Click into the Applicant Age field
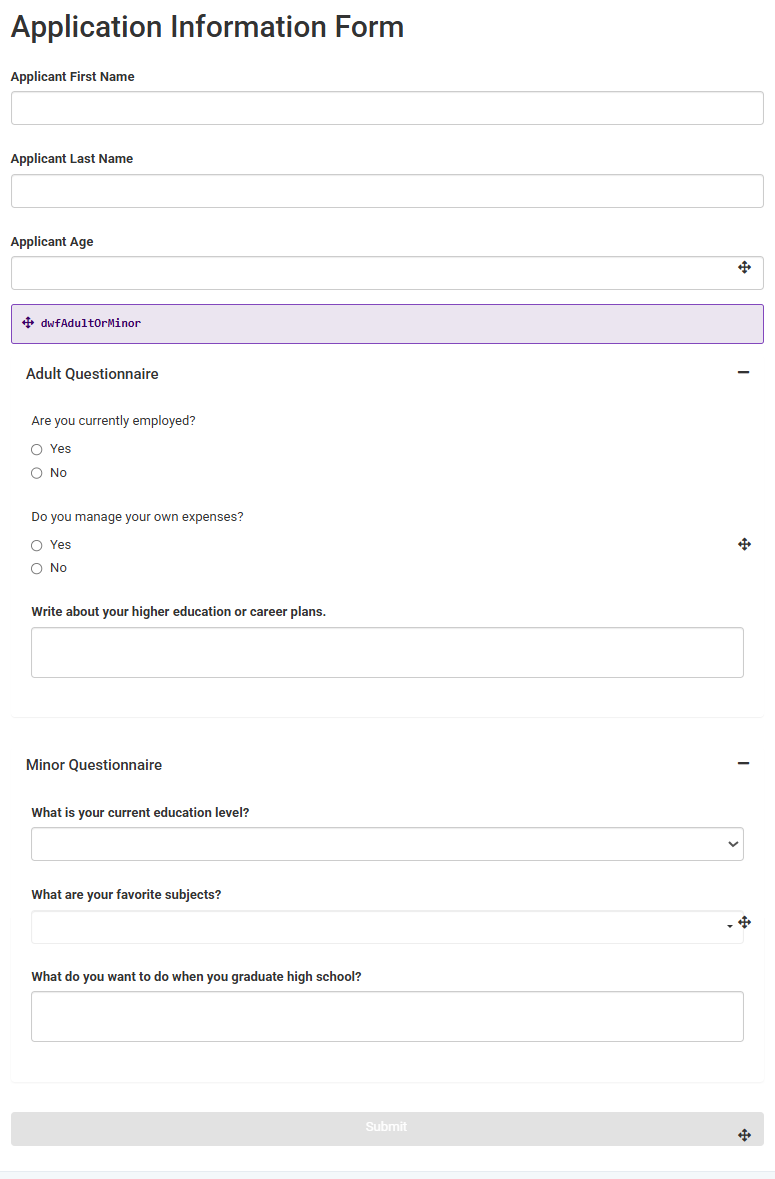Screen dimensions: 775x1179 point(370,273)
